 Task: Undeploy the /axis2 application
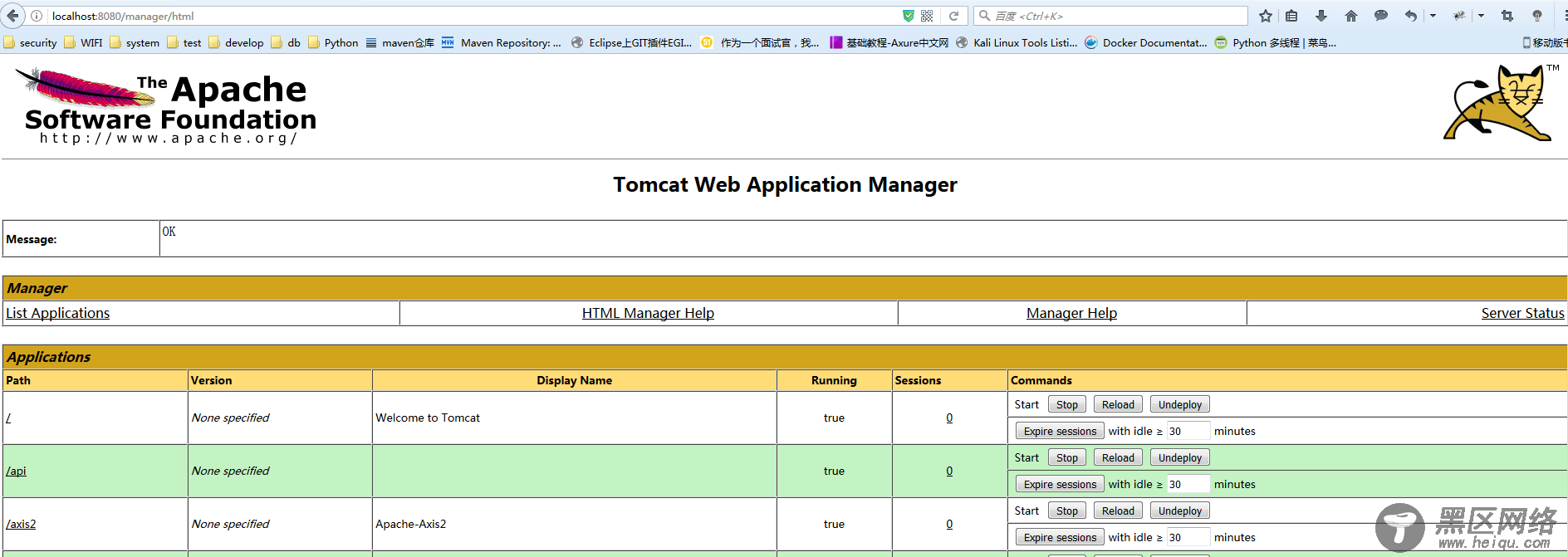[x=1180, y=511]
